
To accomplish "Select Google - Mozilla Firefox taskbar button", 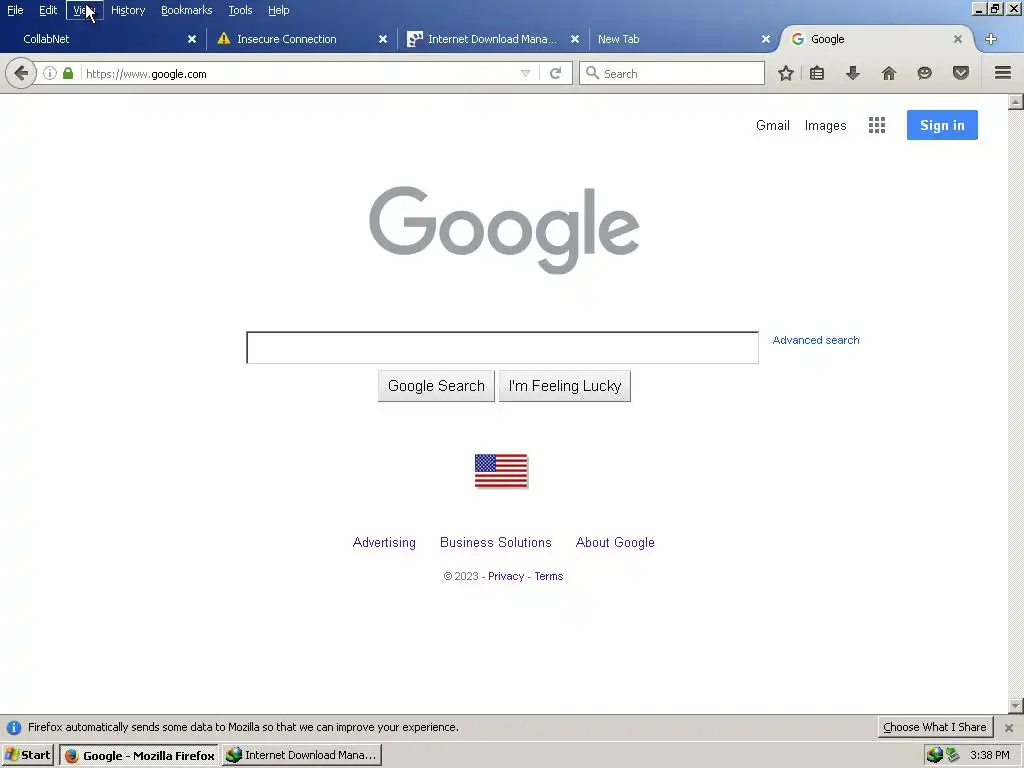I will [x=140, y=756].
